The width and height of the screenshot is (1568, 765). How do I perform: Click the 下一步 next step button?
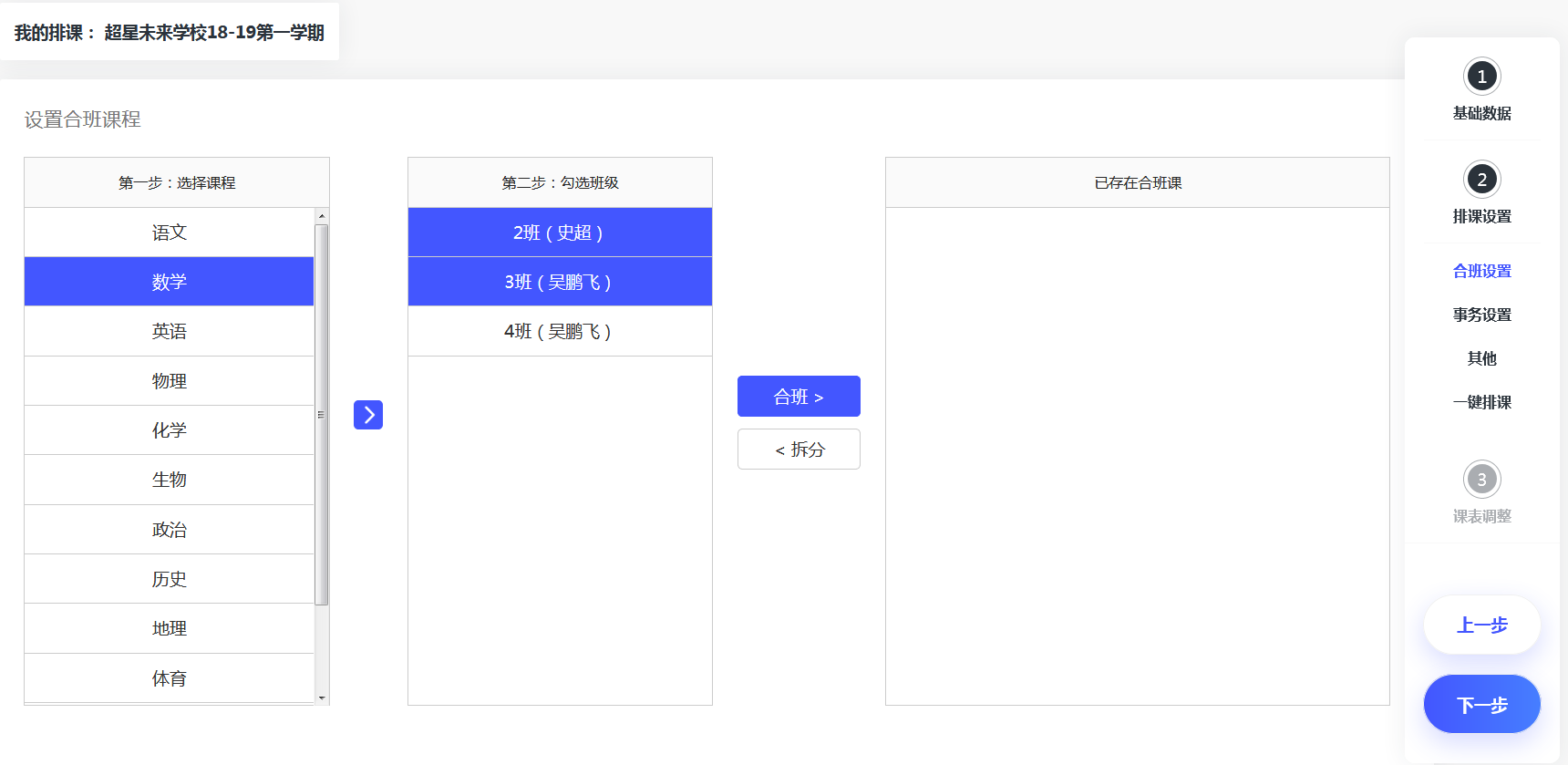pyautogui.click(x=1481, y=704)
